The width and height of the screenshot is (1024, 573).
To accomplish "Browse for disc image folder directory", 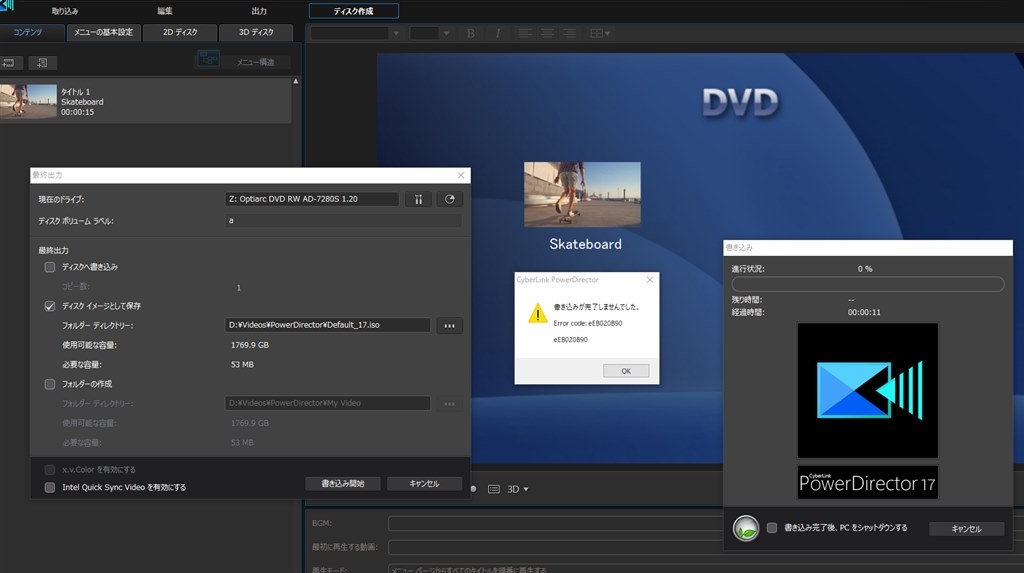I will tap(449, 325).
